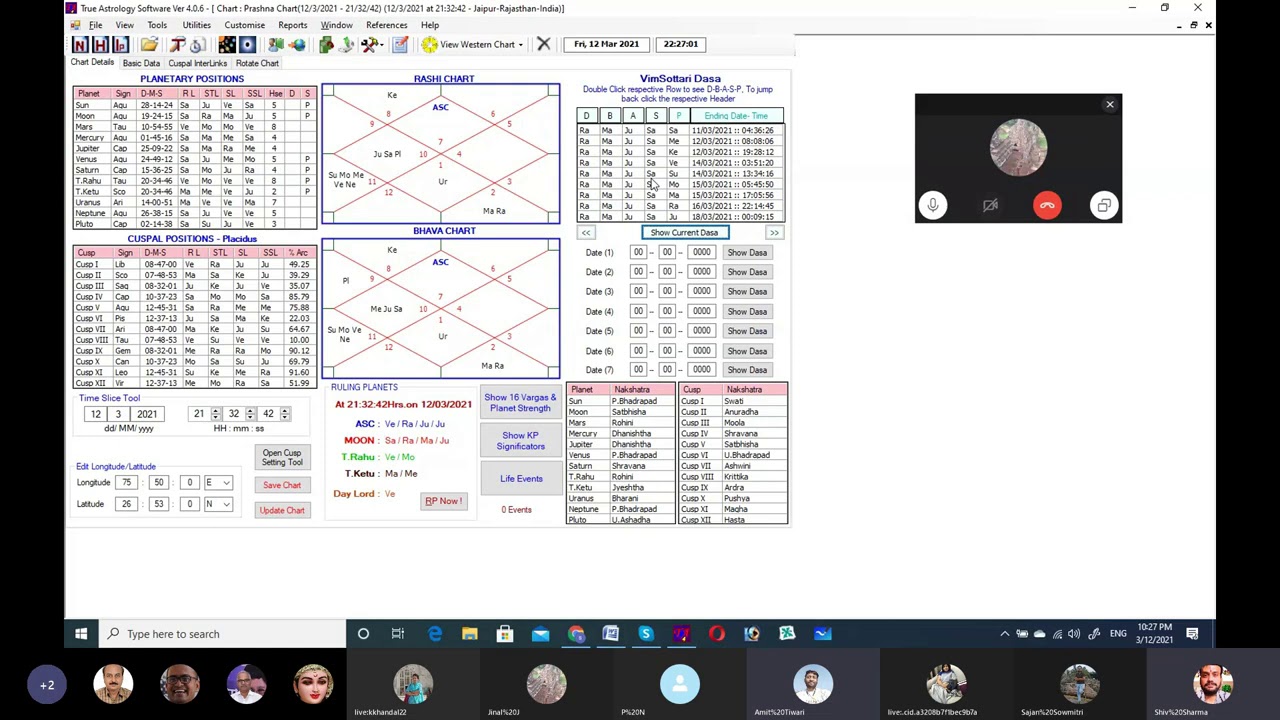The height and width of the screenshot is (720, 1280).
Task: Adjust hours spinner in Time Slice Tool
Action: pos(215,414)
